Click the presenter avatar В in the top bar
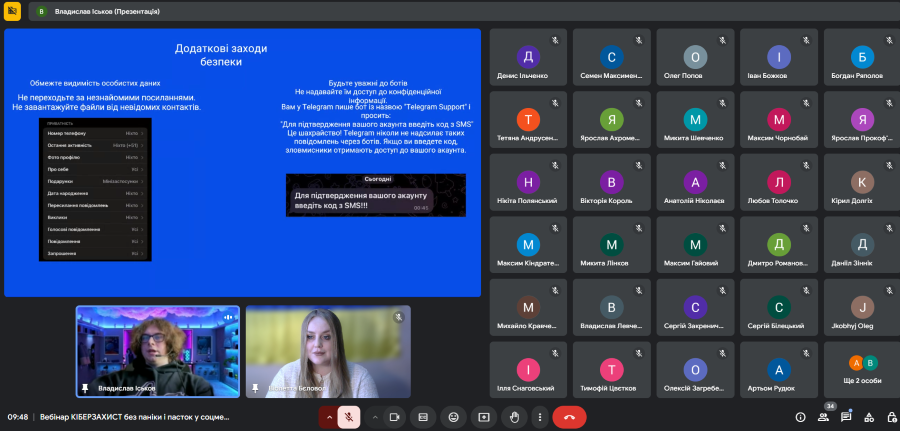The height and width of the screenshot is (431, 900). tap(41, 11)
